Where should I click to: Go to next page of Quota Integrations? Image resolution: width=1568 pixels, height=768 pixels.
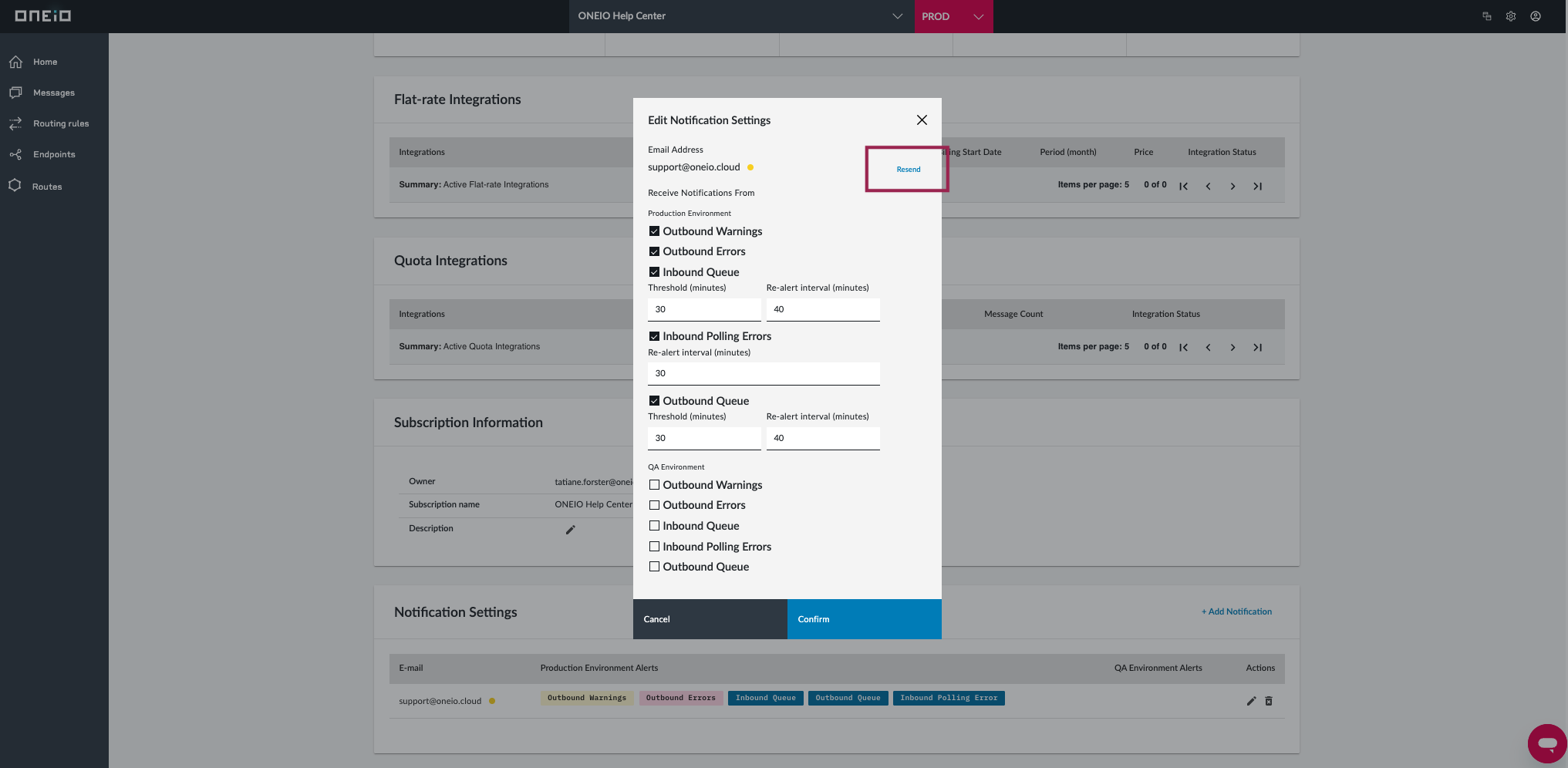pyautogui.click(x=1233, y=347)
